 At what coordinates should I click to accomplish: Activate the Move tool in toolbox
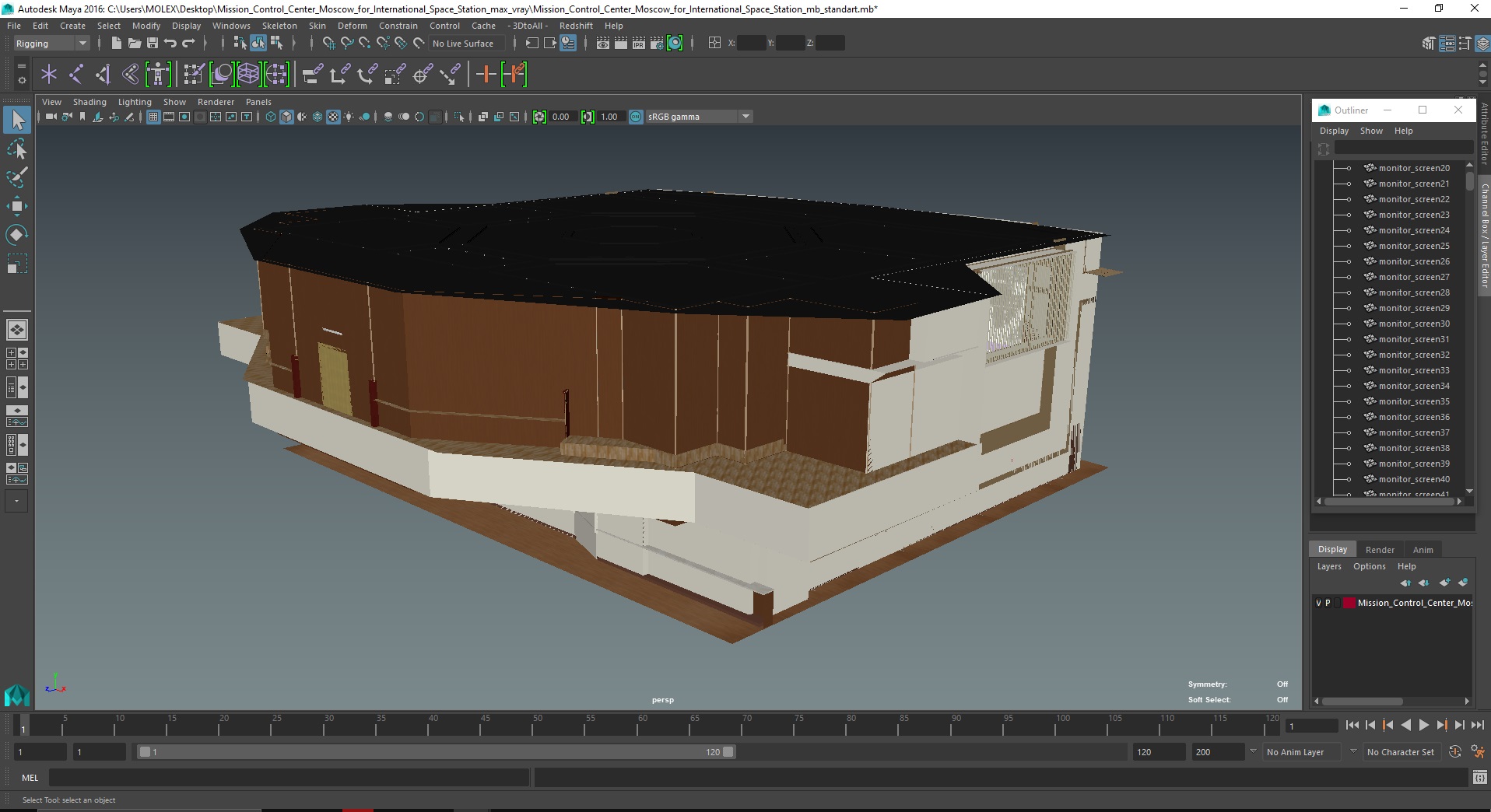coord(17,206)
